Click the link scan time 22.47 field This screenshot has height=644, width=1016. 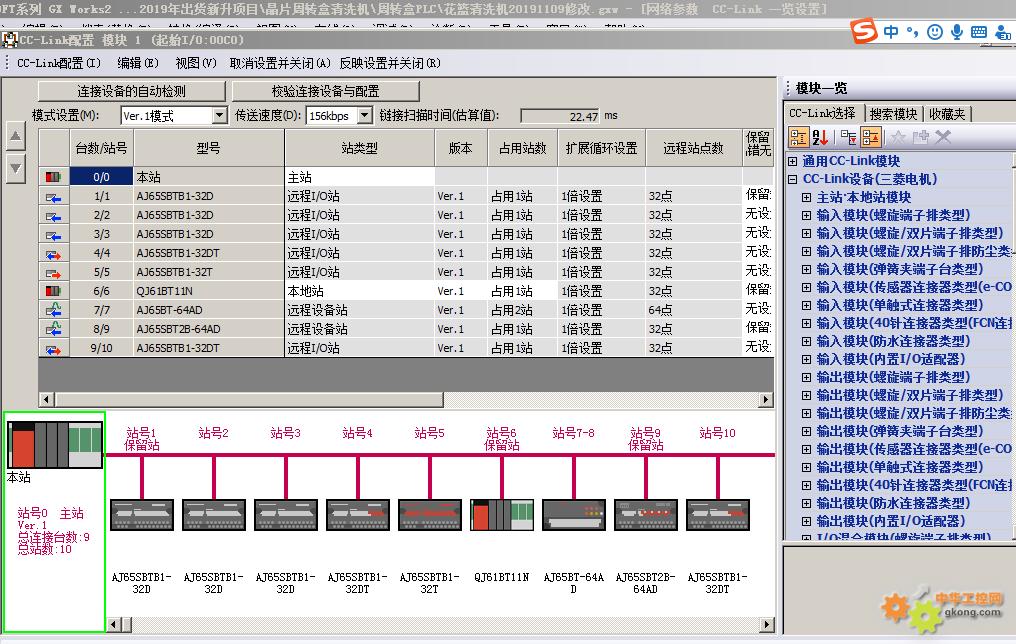pos(560,116)
